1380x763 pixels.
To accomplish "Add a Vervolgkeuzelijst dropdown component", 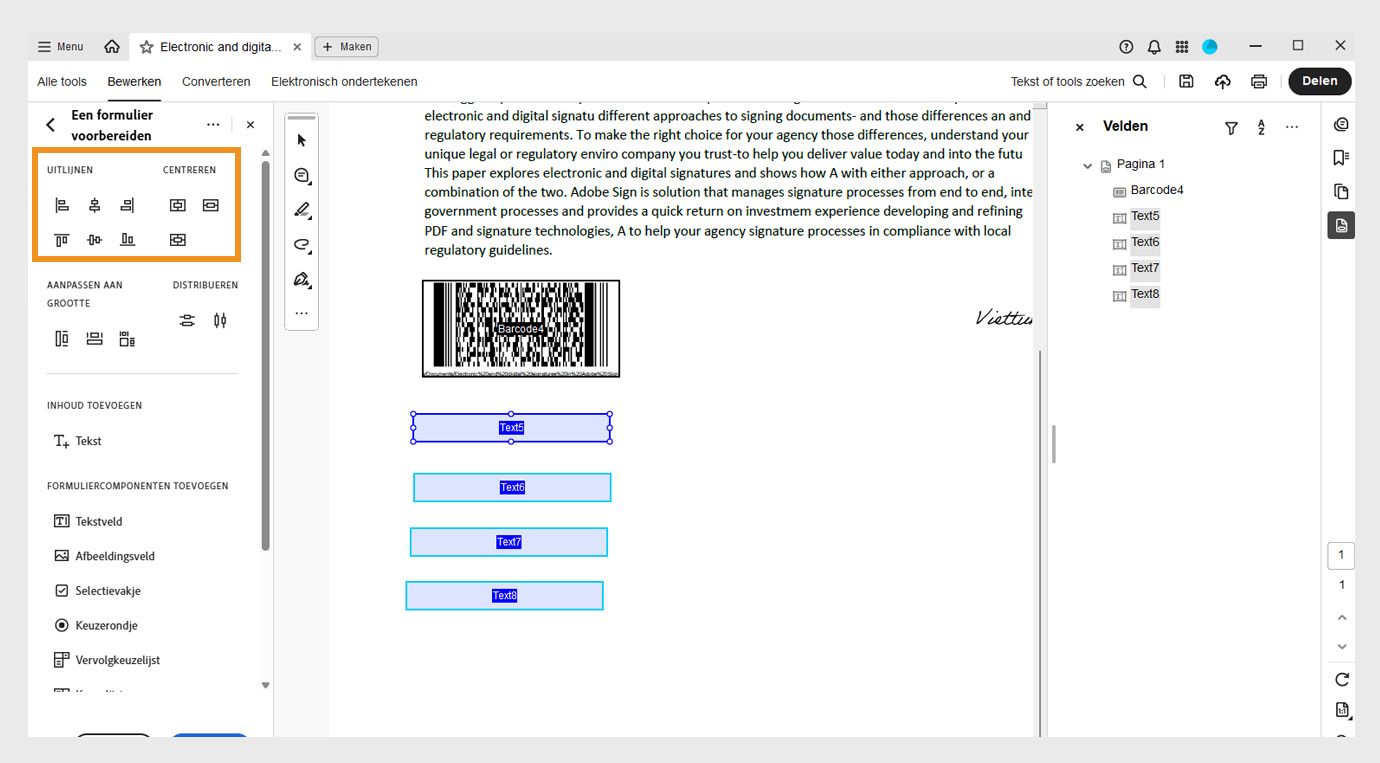I will (107, 660).
